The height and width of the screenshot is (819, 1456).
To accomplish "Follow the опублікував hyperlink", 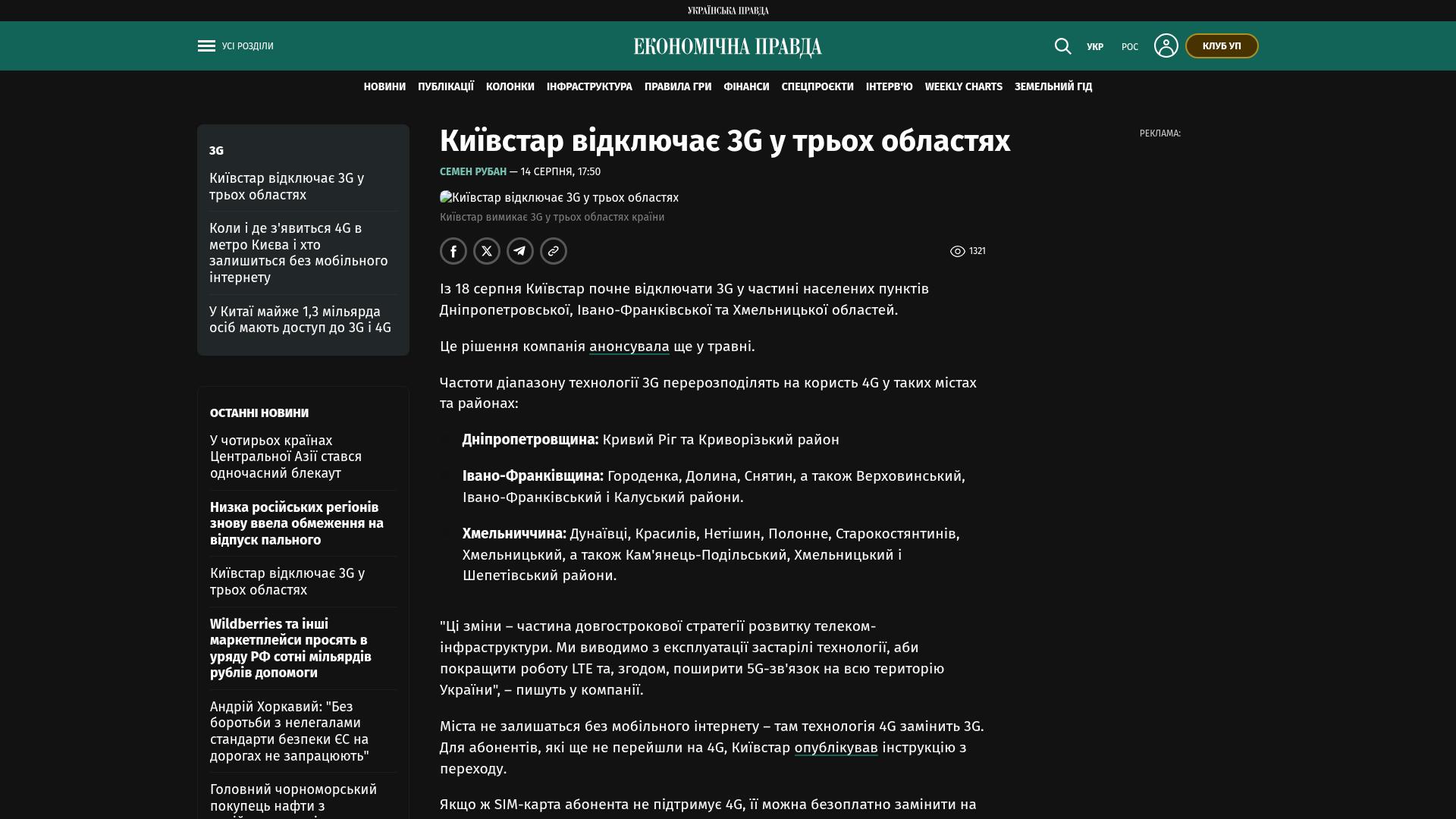I will (836, 748).
